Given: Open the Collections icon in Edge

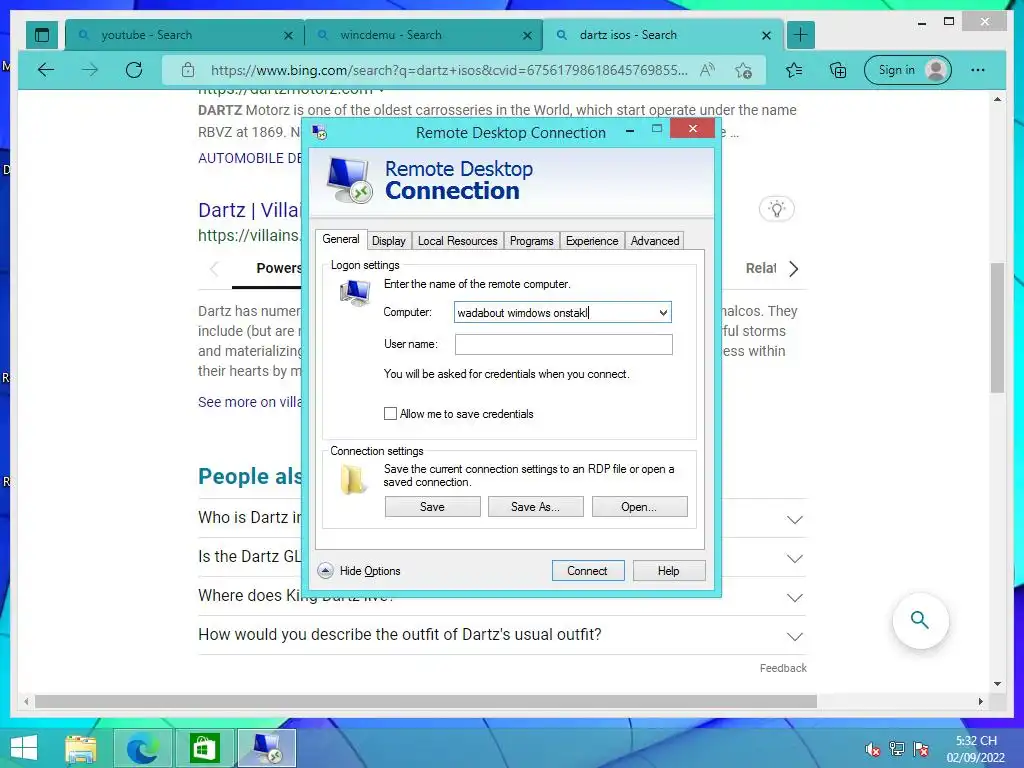Looking at the screenshot, I should (x=838, y=70).
